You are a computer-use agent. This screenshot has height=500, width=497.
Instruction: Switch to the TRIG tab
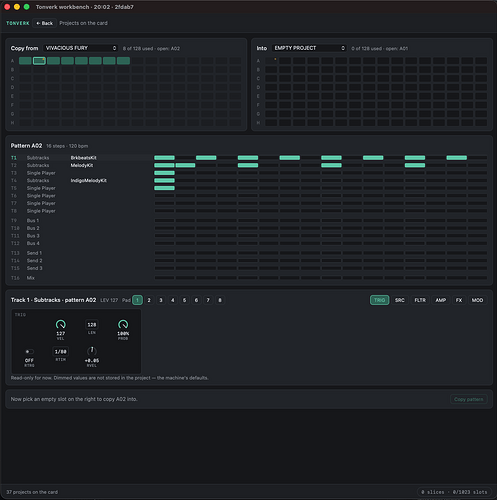click(379, 300)
